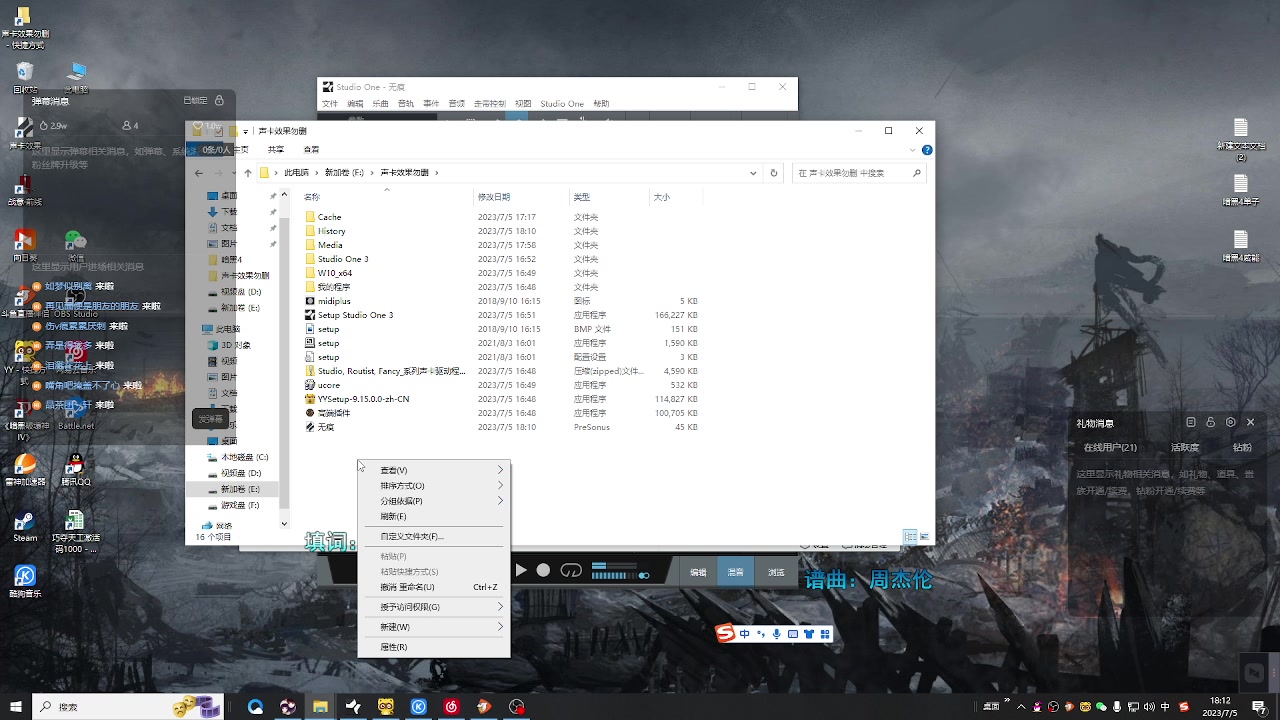The height and width of the screenshot is (720, 1280).
Task: Sort by the 大小 column header
Action: (x=675, y=197)
